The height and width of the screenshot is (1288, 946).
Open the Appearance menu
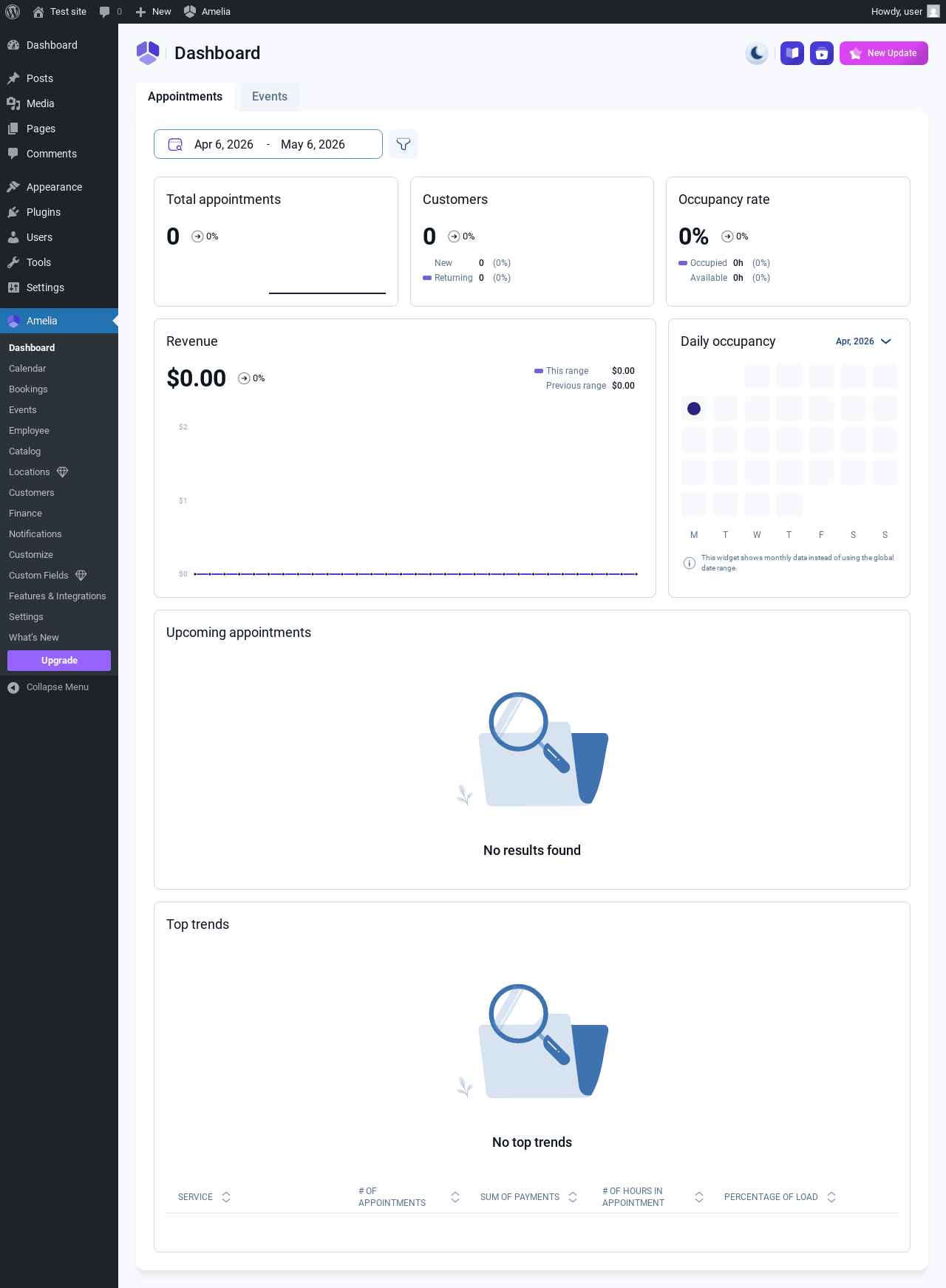click(x=59, y=187)
